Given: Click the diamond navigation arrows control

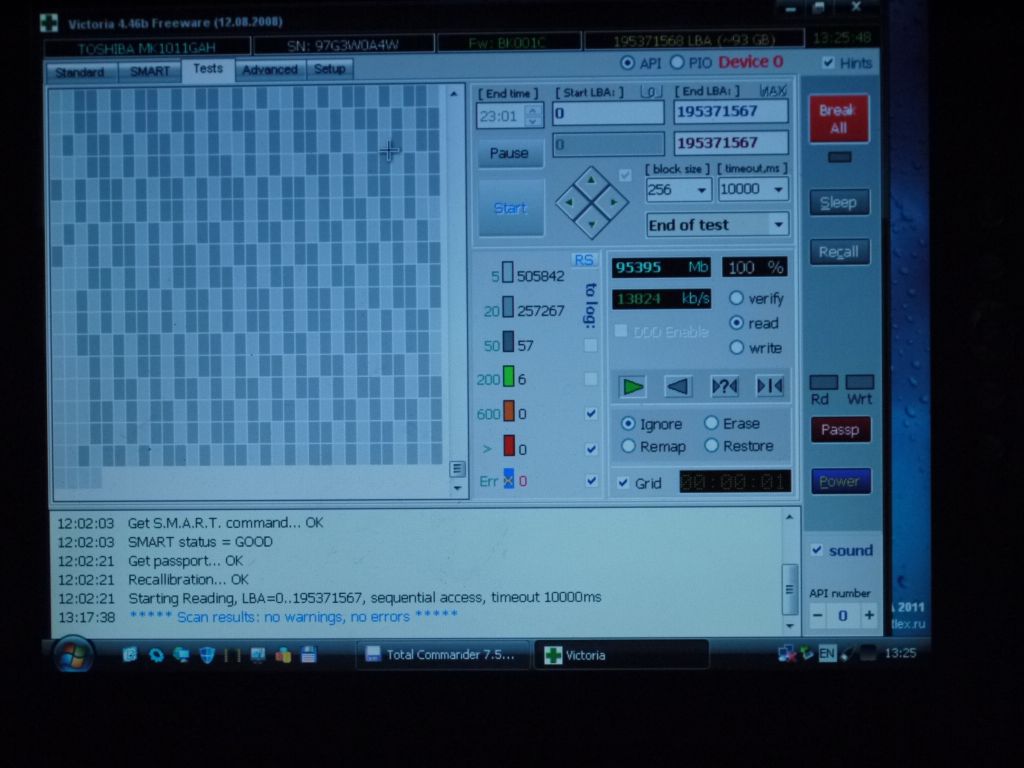Looking at the screenshot, I should pyautogui.click(x=592, y=203).
